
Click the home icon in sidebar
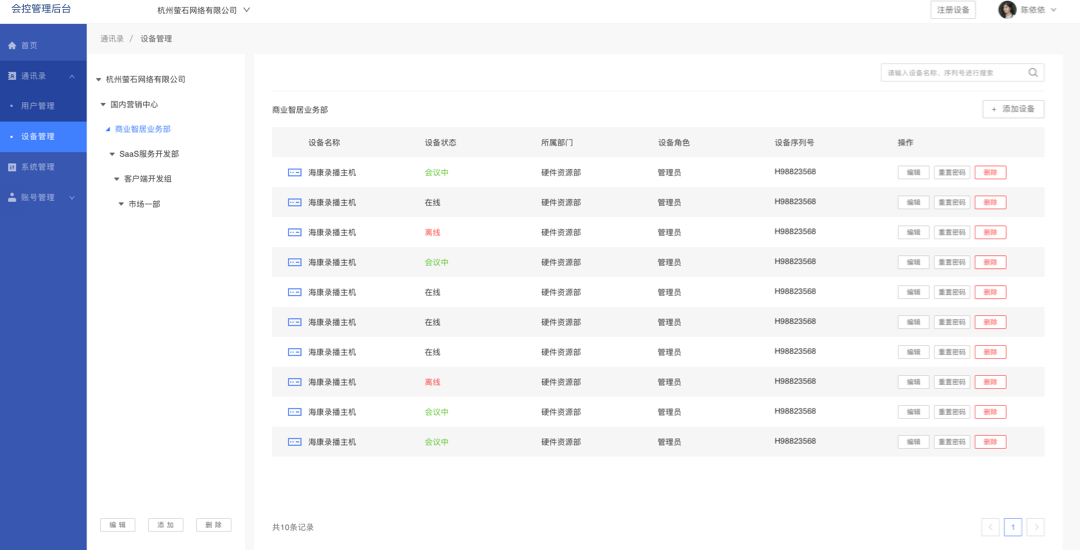tap(12, 46)
